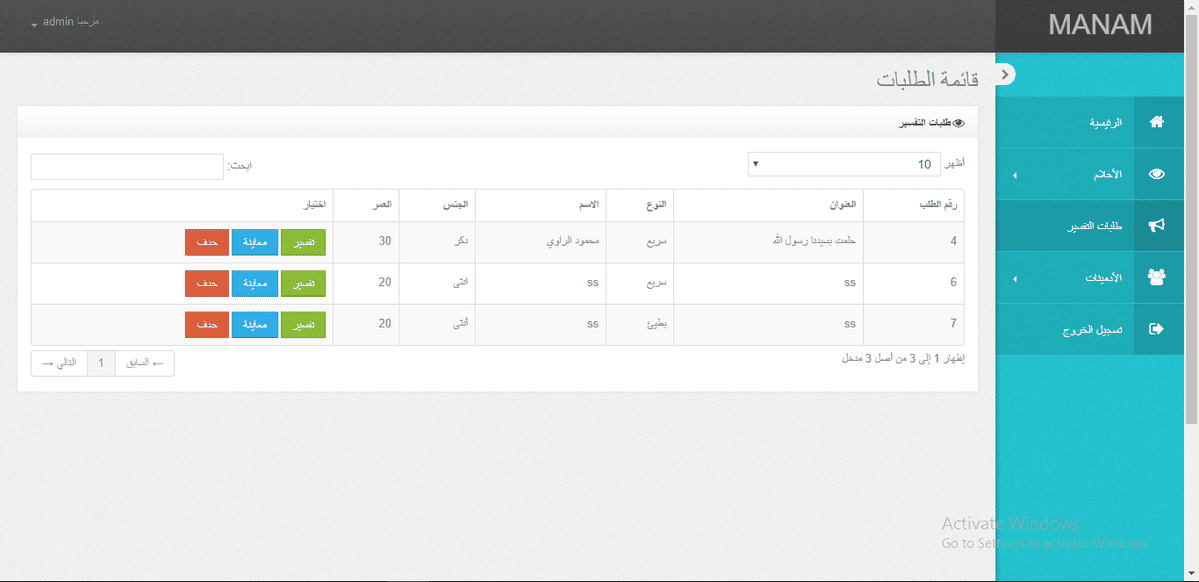The image size is (1199, 582).
Task: Sort by رقم الطلب column header
Action: coord(914,205)
